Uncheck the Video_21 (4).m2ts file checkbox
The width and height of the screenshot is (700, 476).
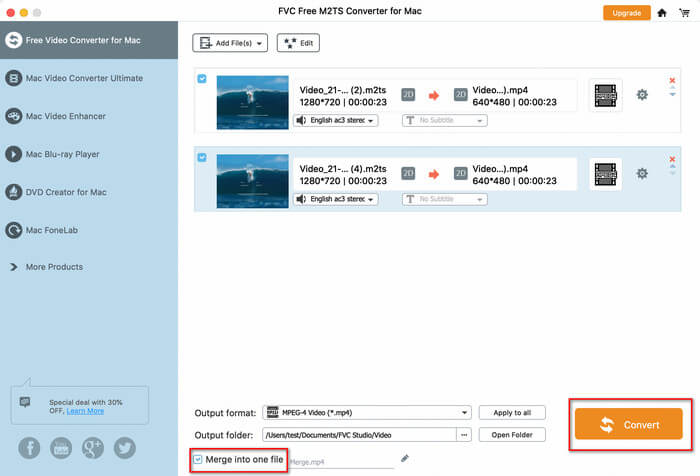click(x=202, y=157)
